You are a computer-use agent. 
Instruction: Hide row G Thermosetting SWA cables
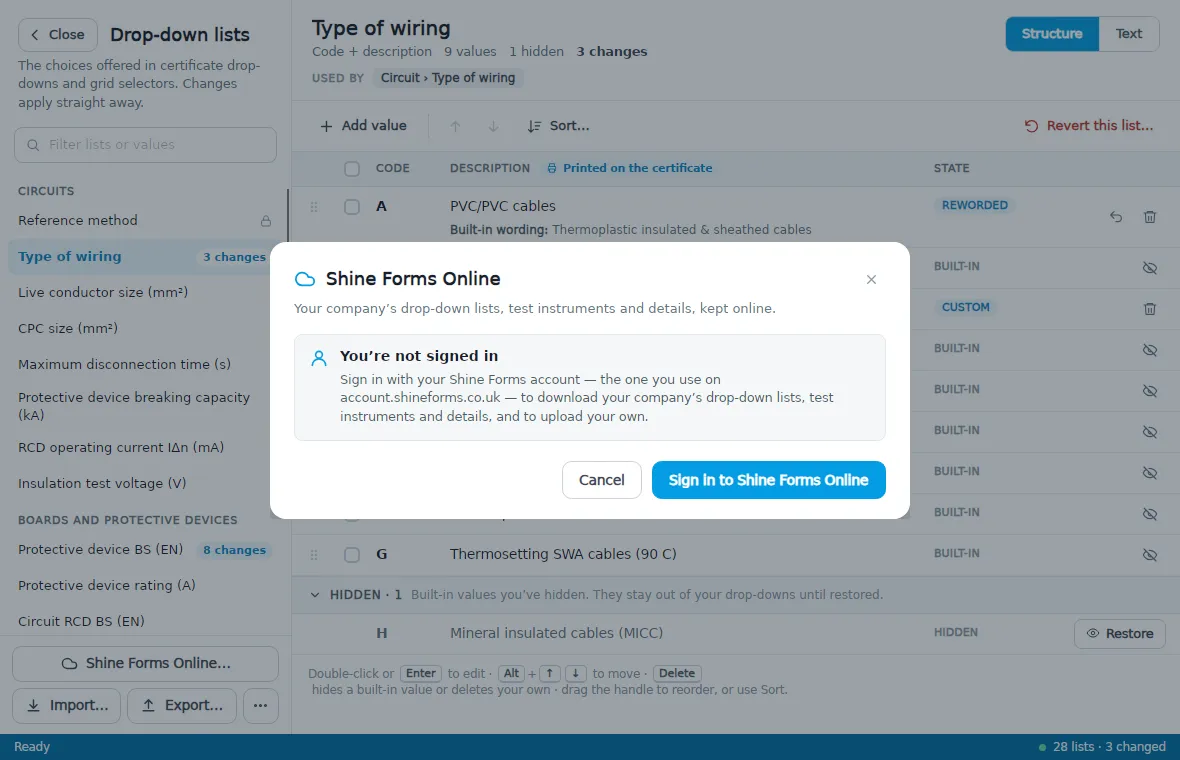tap(1150, 555)
